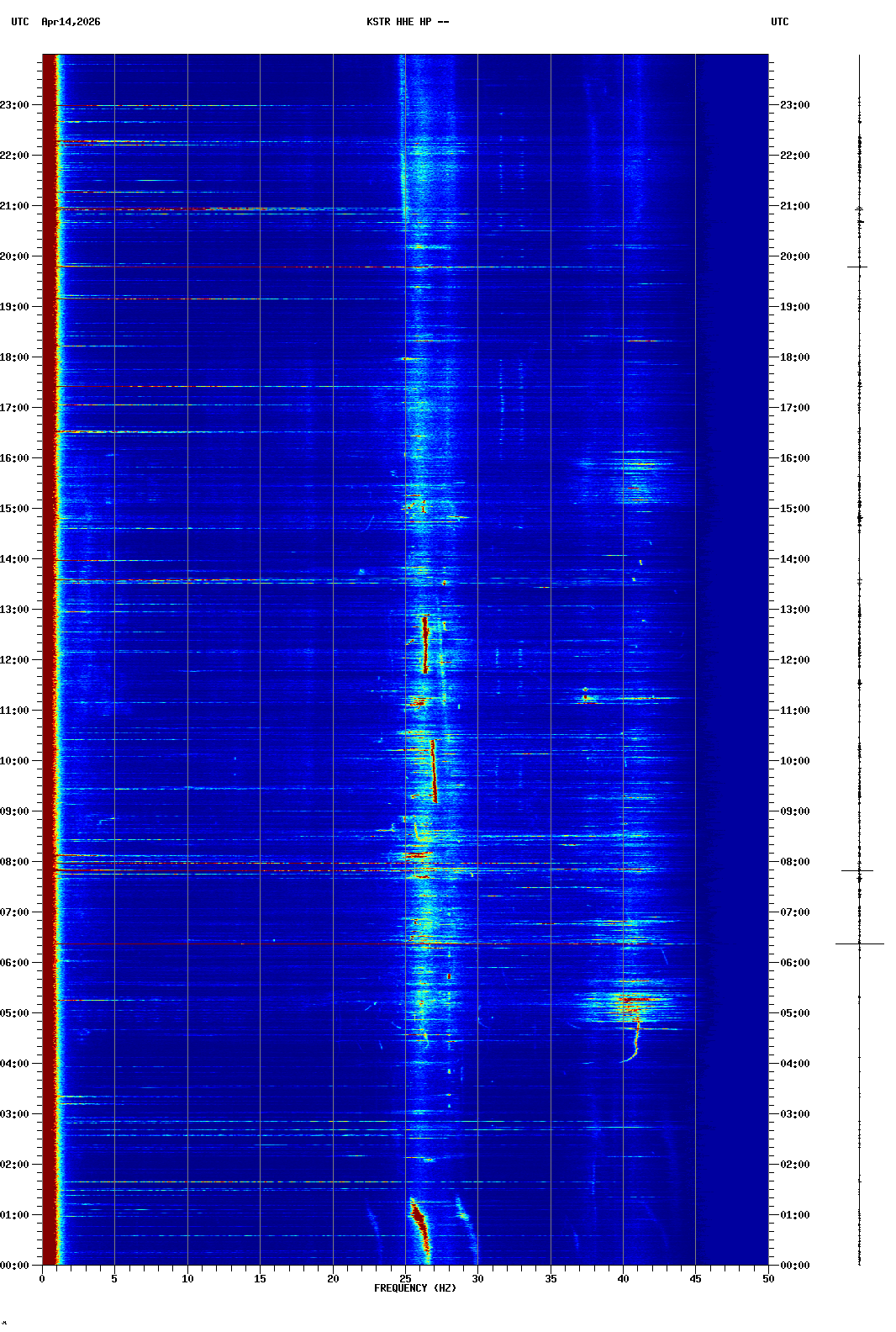
Task: Click the FREQUENCY (HZ) axis label
Action: pyautogui.click(x=414, y=1287)
